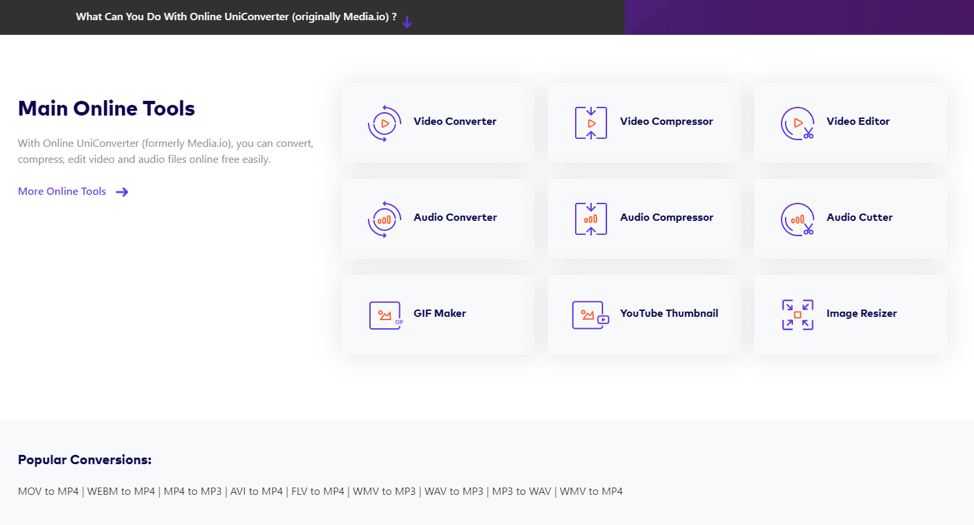Click the YouTube Thumbnail icon
The width and height of the screenshot is (974, 525).
pyautogui.click(x=590, y=315)
